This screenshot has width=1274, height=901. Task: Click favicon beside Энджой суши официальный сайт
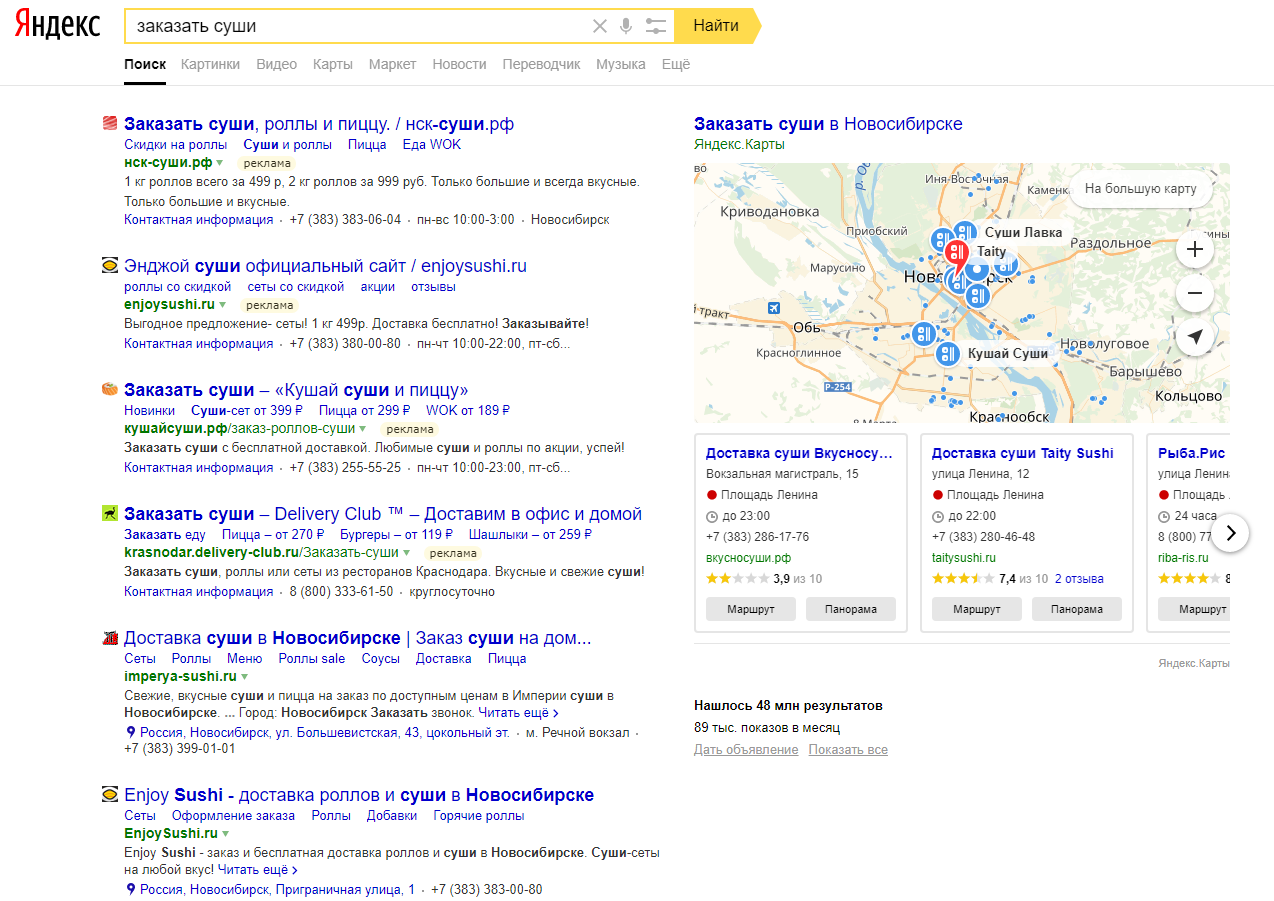tap(110, 266)
